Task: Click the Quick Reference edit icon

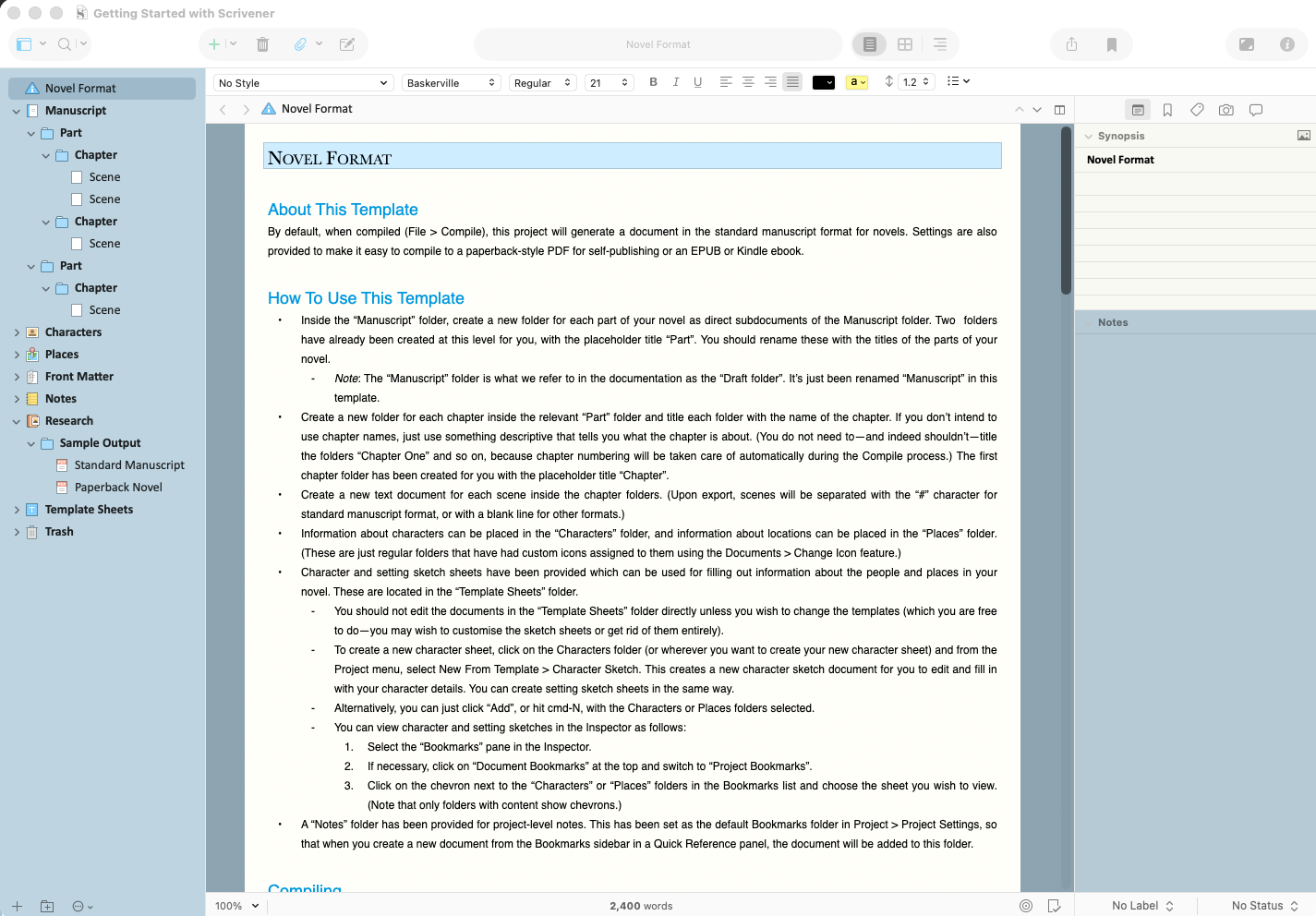Action: 347,44
